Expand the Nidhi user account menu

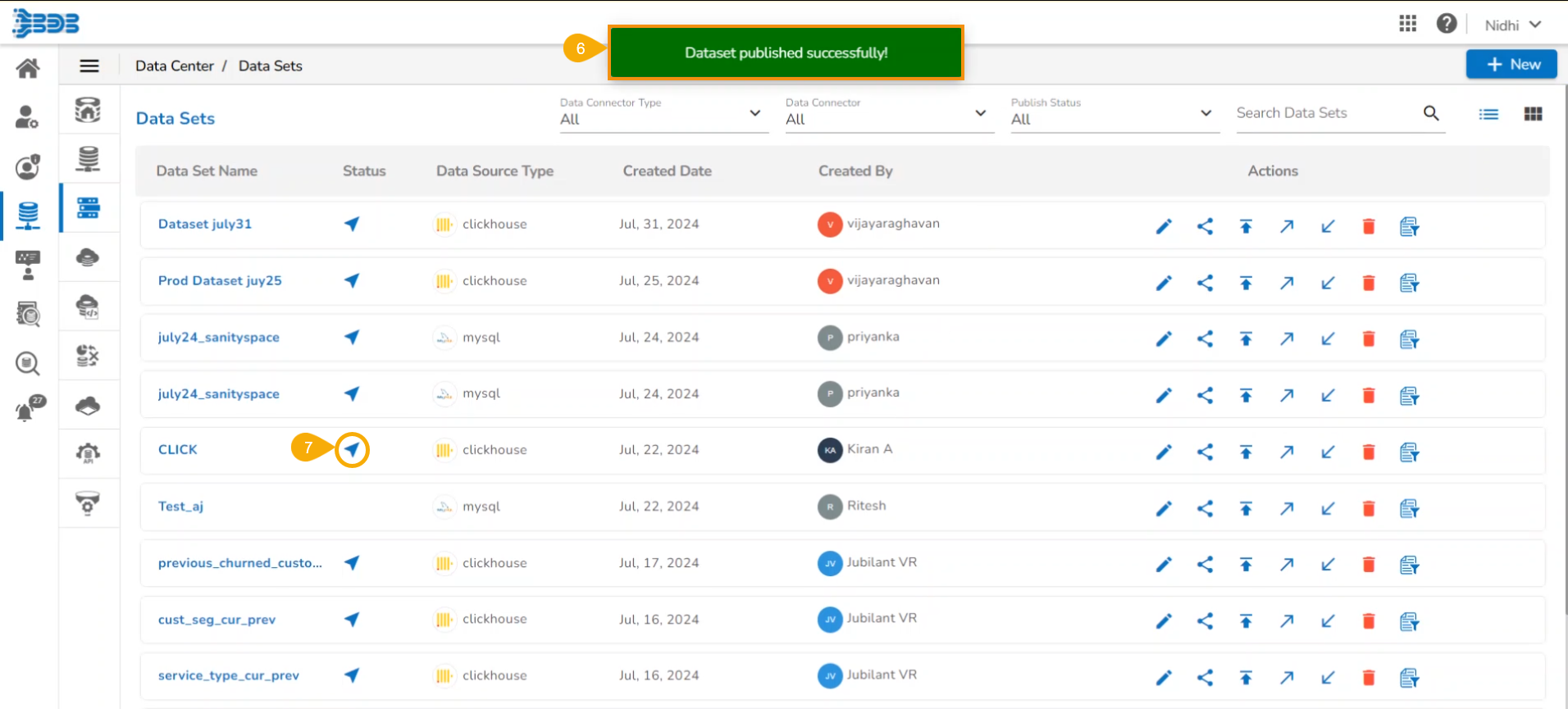tap(1512, 25)
